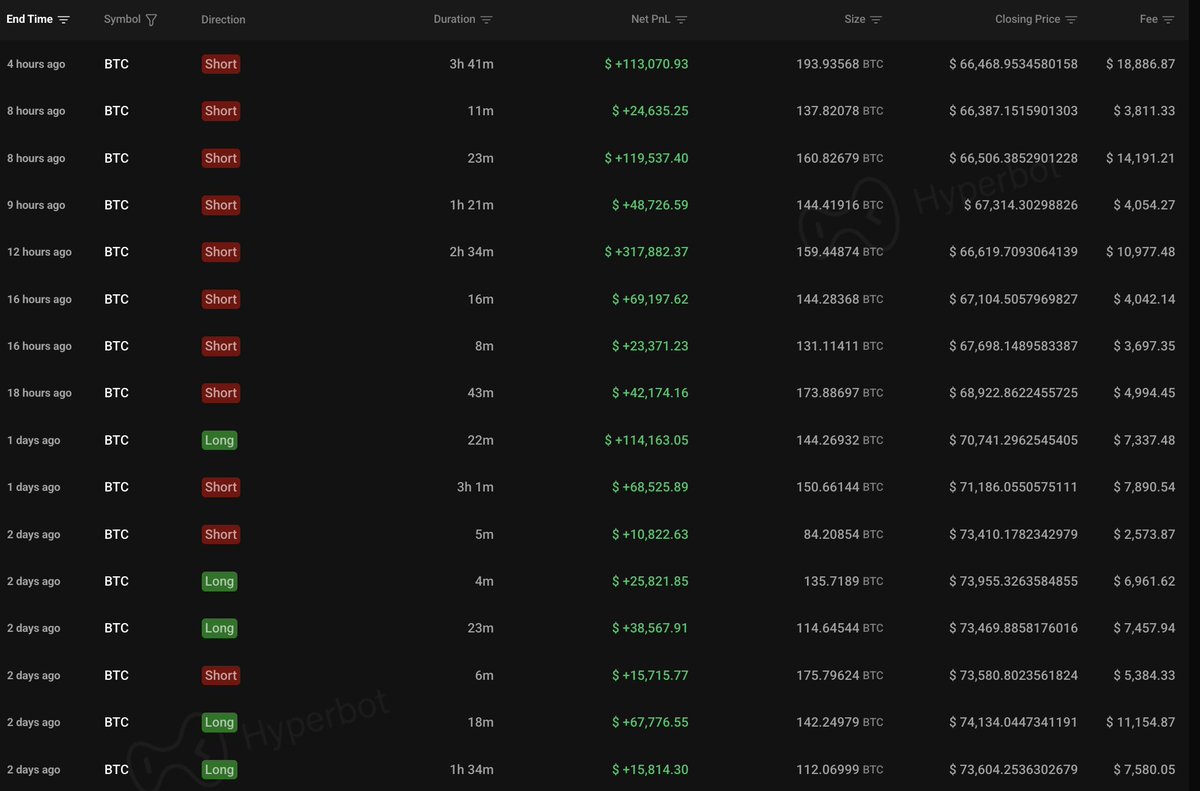Click Net PnL value $ +24,635.25
This screenshot has height=791, width=1200.
coord(650,111)
